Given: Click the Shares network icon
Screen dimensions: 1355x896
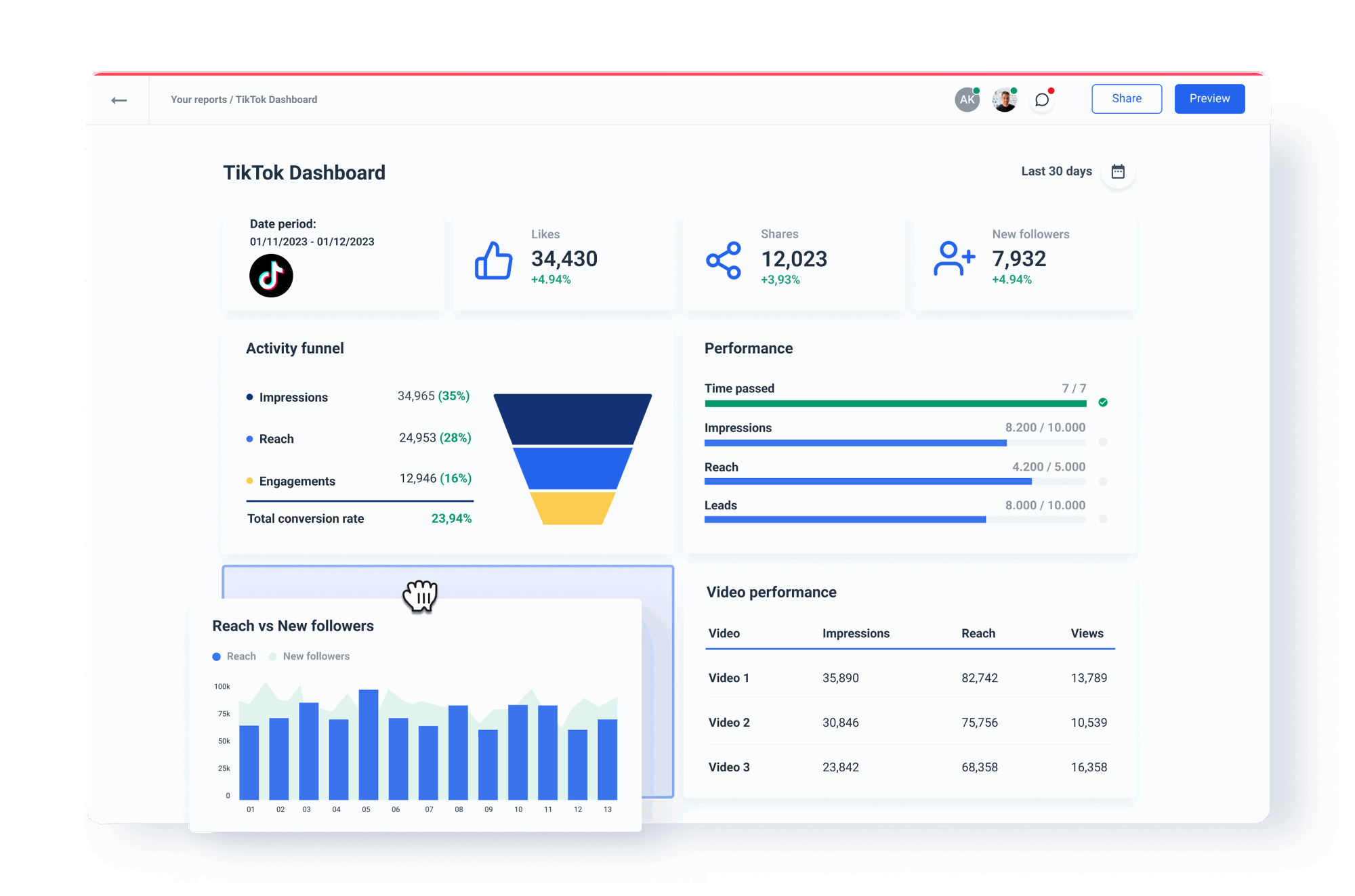Looking at the screenshot, I should click(x=722, y=259).
